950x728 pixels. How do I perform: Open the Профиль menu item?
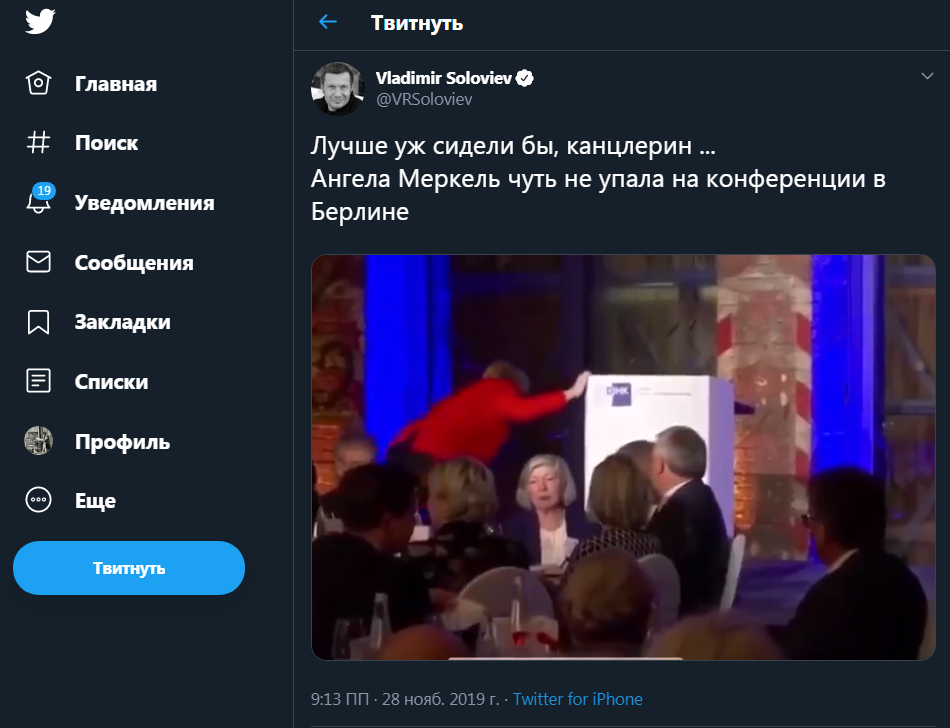pos(122,441)
